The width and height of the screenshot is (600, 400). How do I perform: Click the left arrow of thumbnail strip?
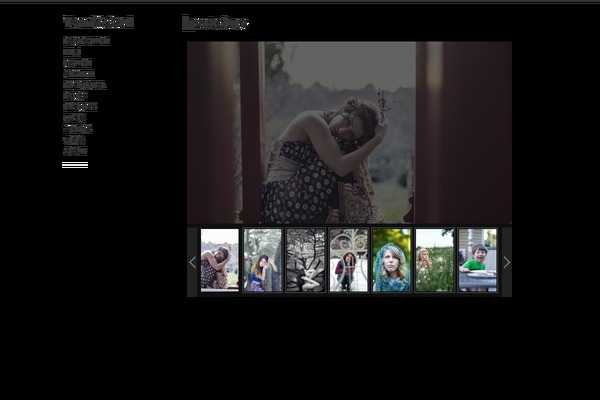[x=193, y=262]
